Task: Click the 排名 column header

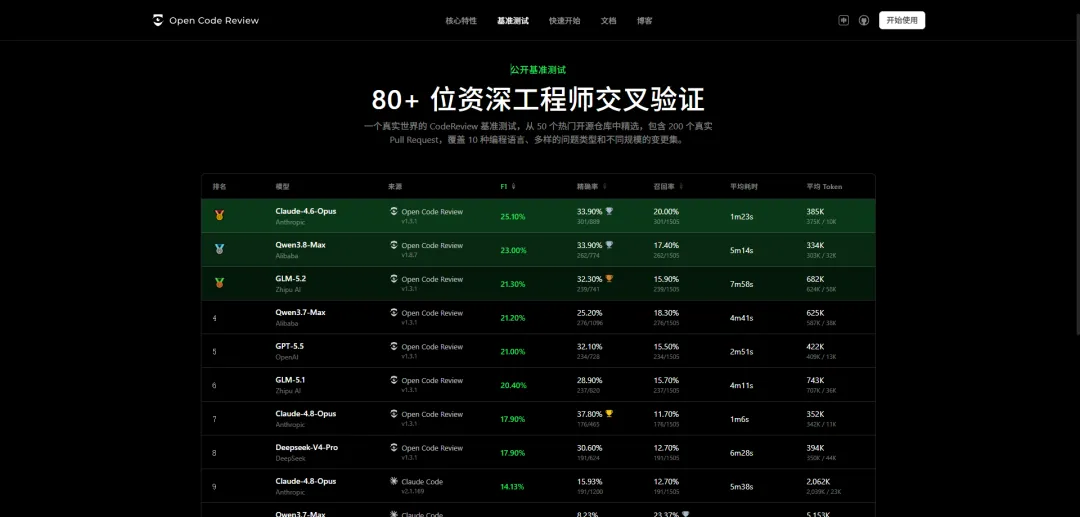Action: click(219, 187)
